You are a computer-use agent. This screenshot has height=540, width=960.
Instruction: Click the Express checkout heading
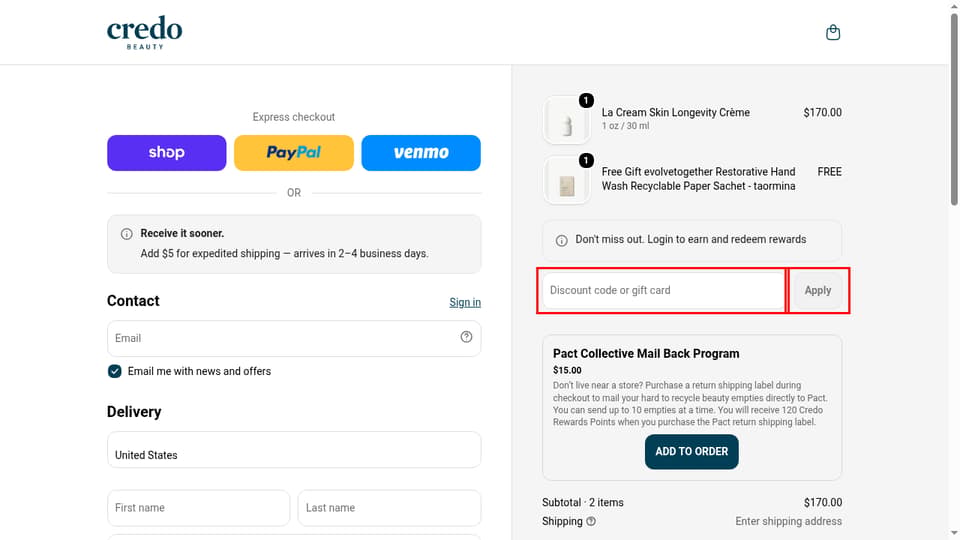click(294, 117)
